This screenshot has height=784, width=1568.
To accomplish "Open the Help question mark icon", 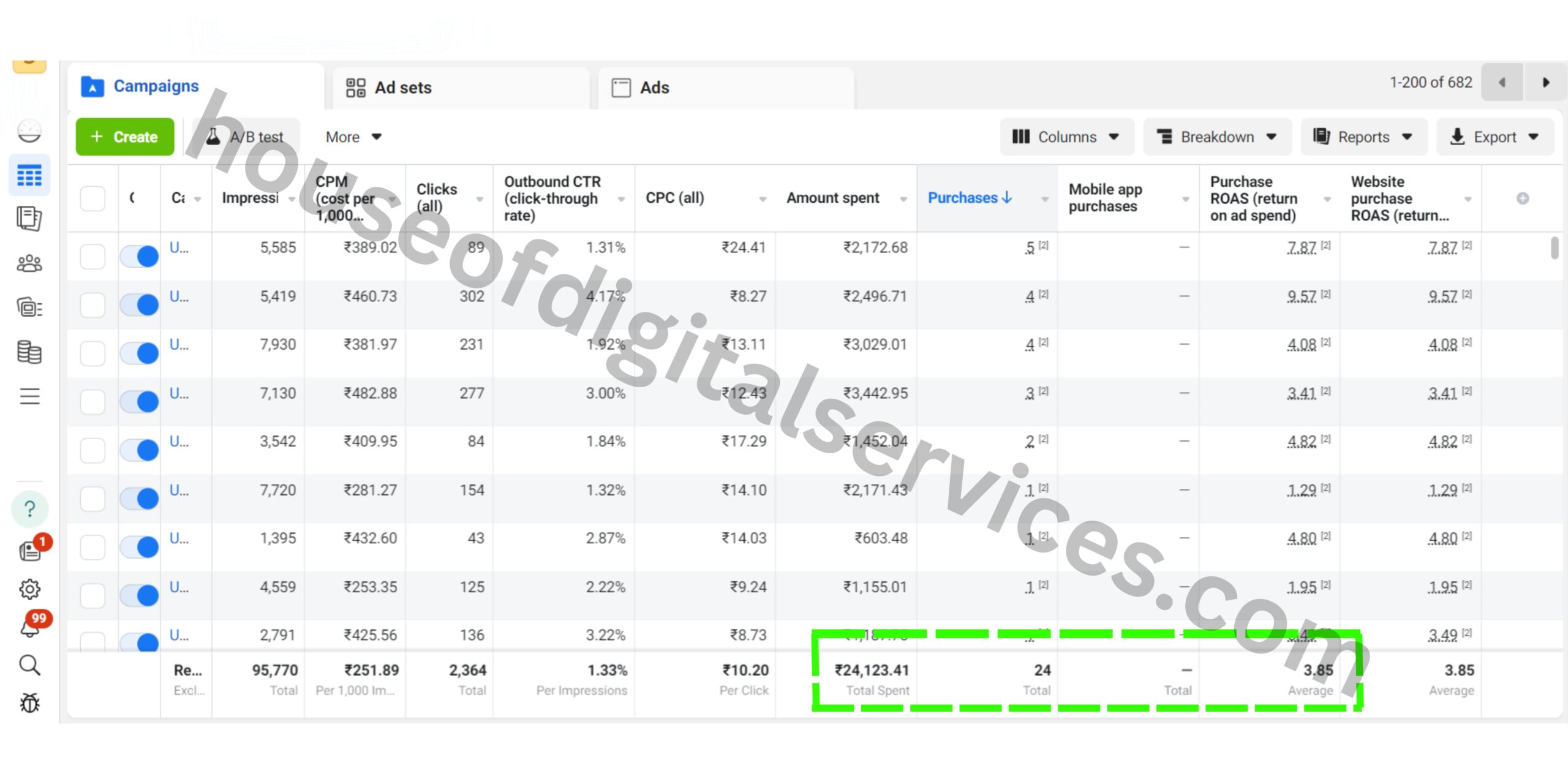I will click(29, 508).
